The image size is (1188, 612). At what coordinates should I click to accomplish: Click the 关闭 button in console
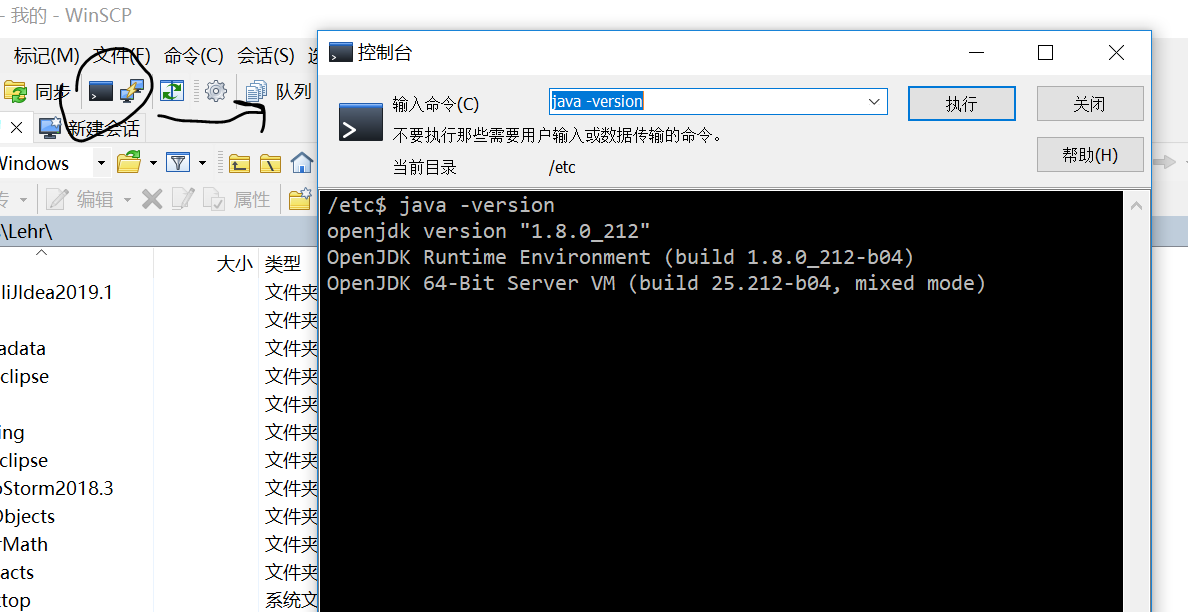coord(1090,103)
